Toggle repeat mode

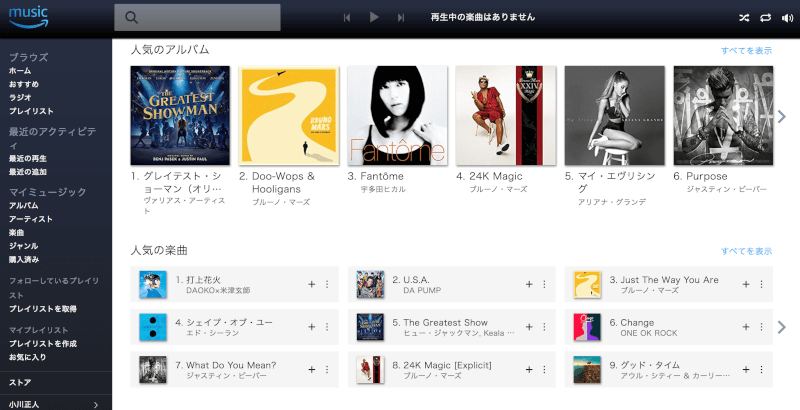tap(765, 18)
